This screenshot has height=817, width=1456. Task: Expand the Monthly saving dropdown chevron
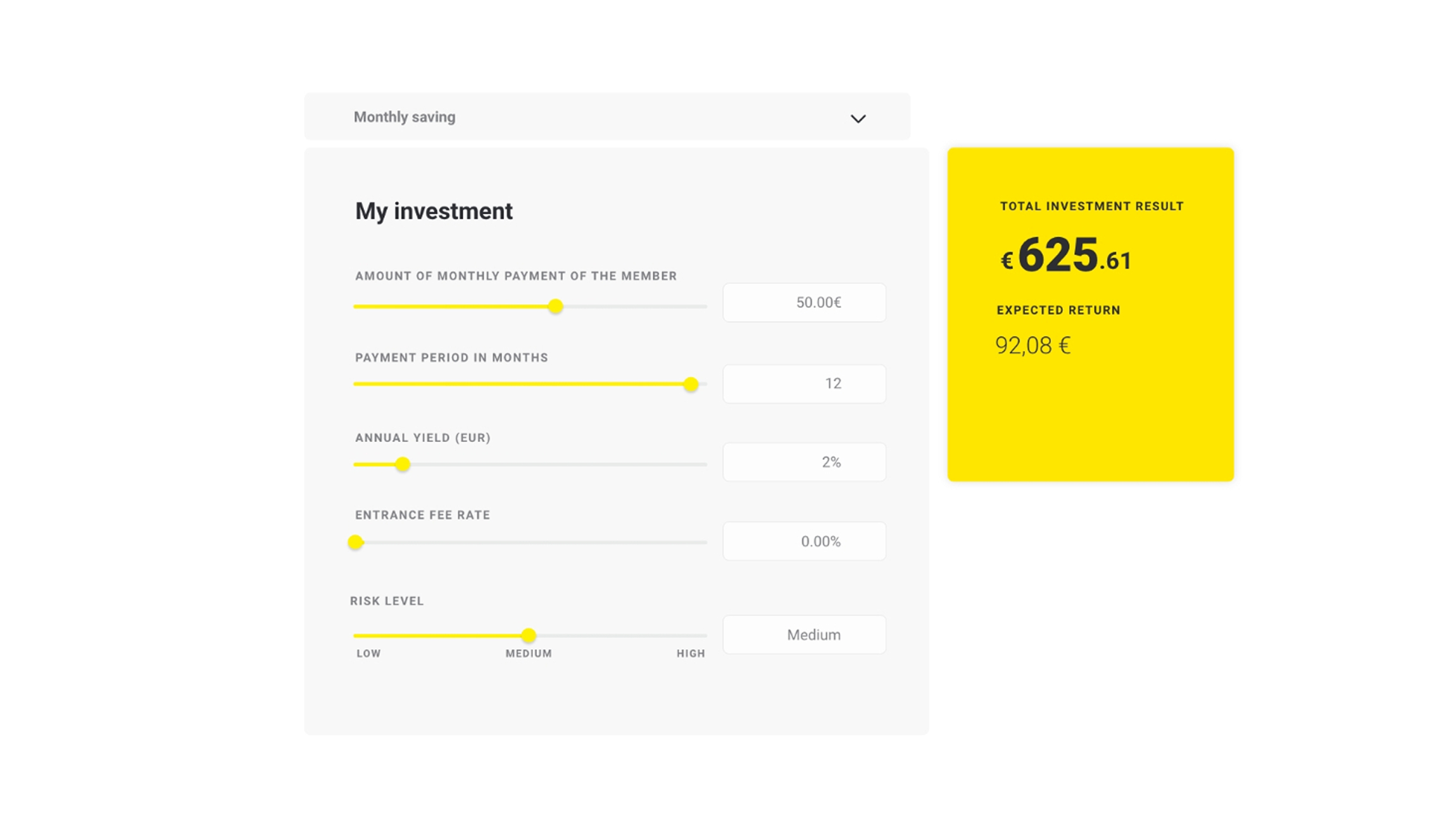(x=858, y=118)
